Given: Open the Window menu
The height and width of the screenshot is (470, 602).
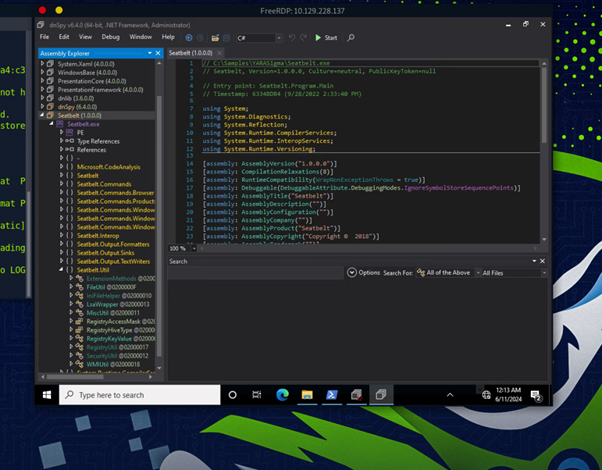Looking at the screenshot, I should [141, 37].
